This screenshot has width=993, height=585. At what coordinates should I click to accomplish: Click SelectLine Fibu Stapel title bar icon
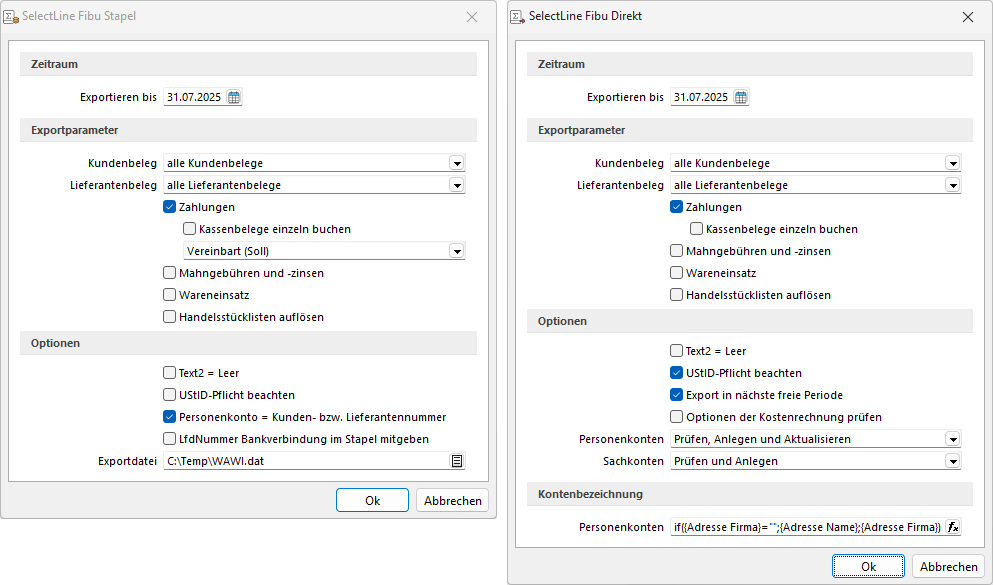pyautogui.click(x=11, y=17)
